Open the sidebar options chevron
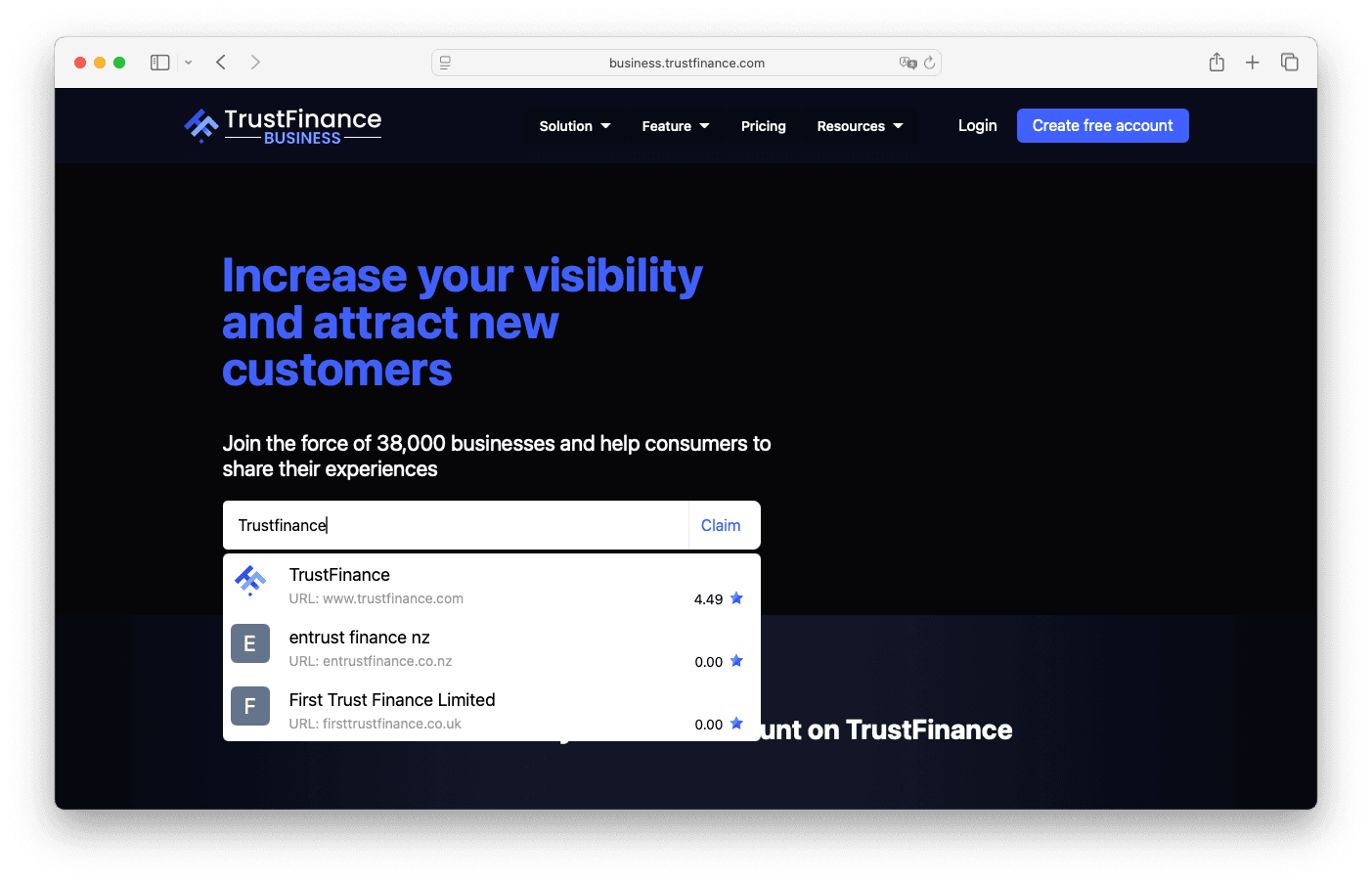Image resolution: width=1372 pixels, height=882 pixels. click(188, 63)
